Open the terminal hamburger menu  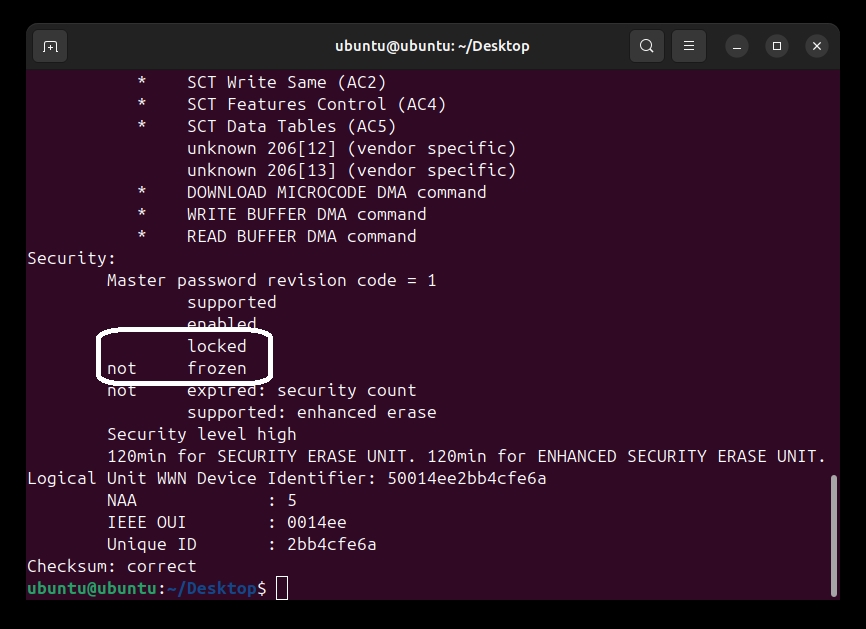coord(689,46)
